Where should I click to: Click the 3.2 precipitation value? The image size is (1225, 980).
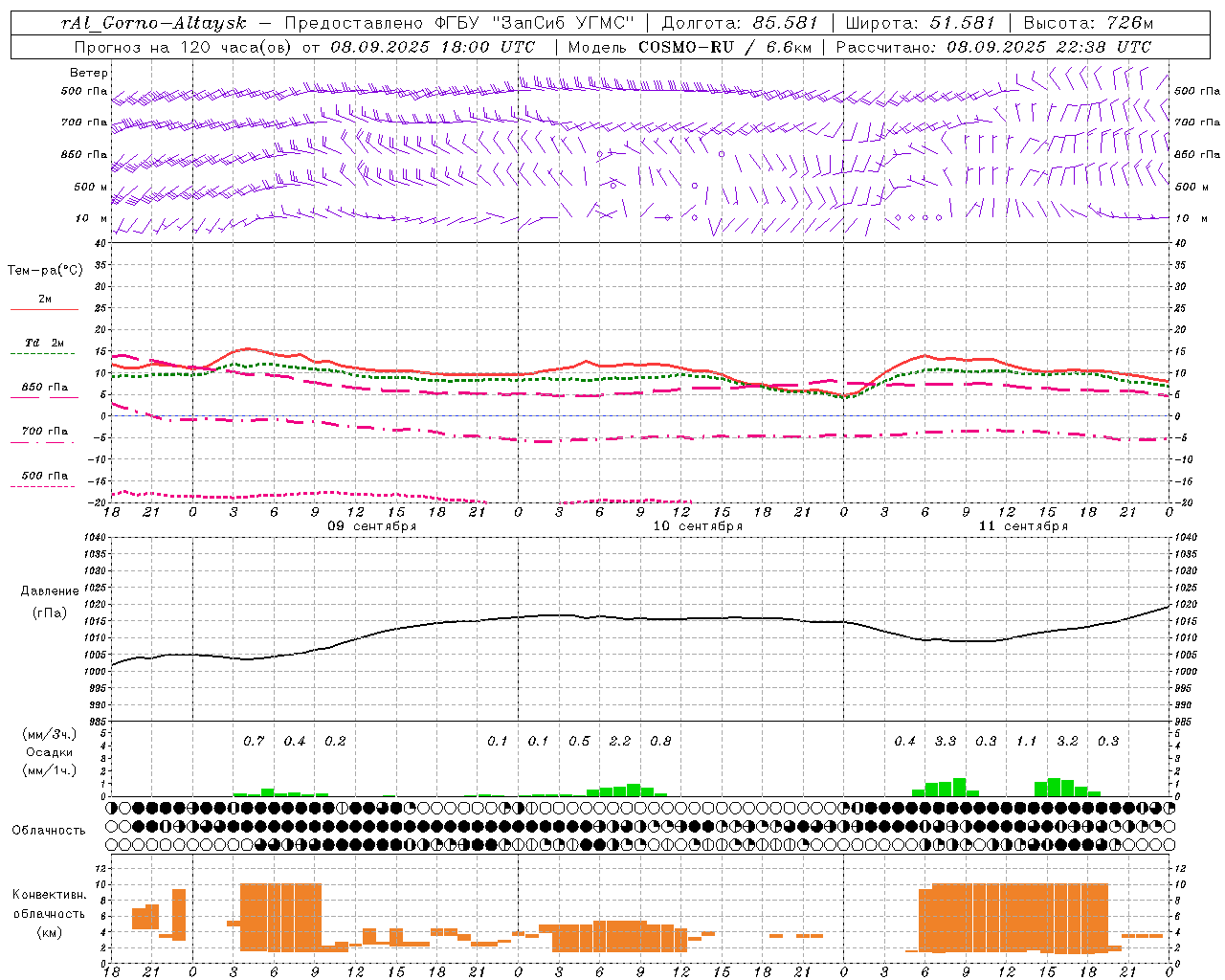point(1067,742)
